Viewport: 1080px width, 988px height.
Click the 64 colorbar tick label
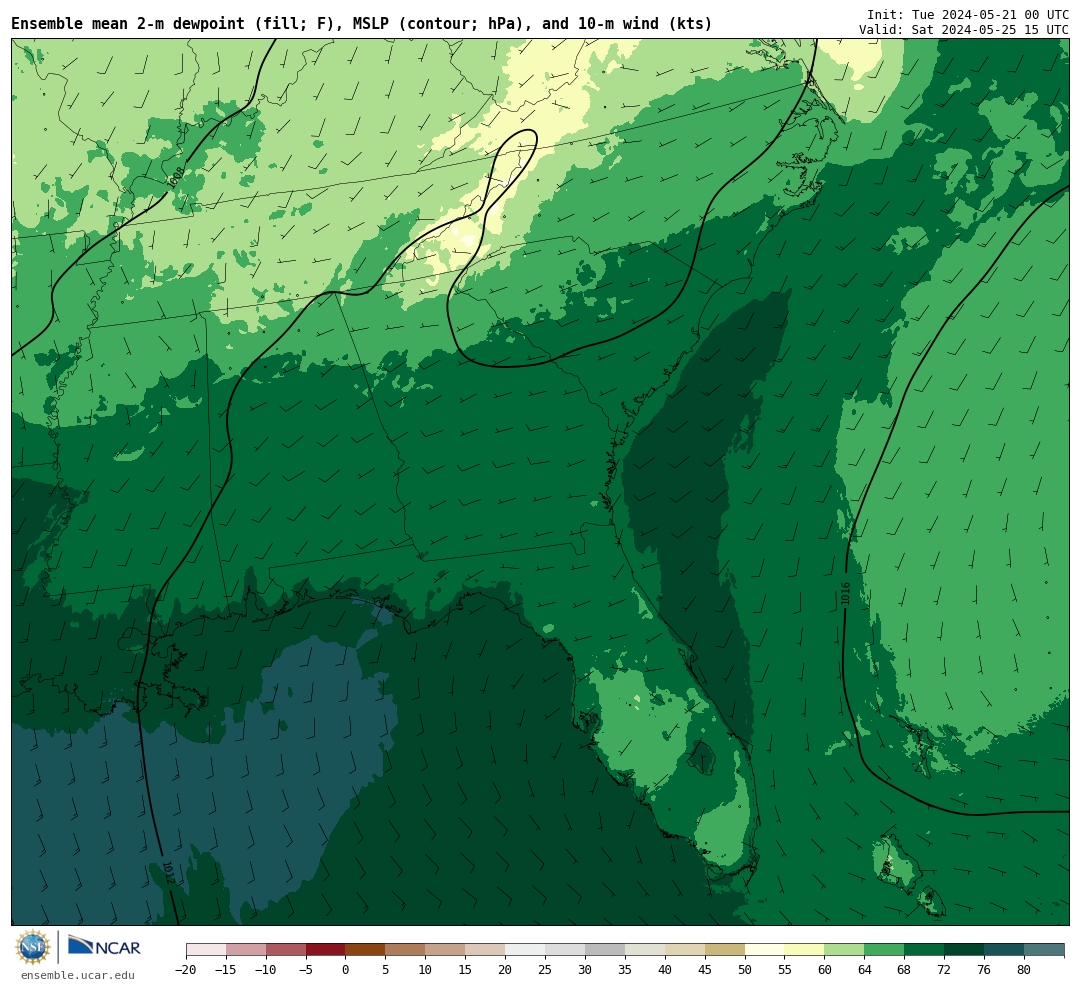(865, 969)
